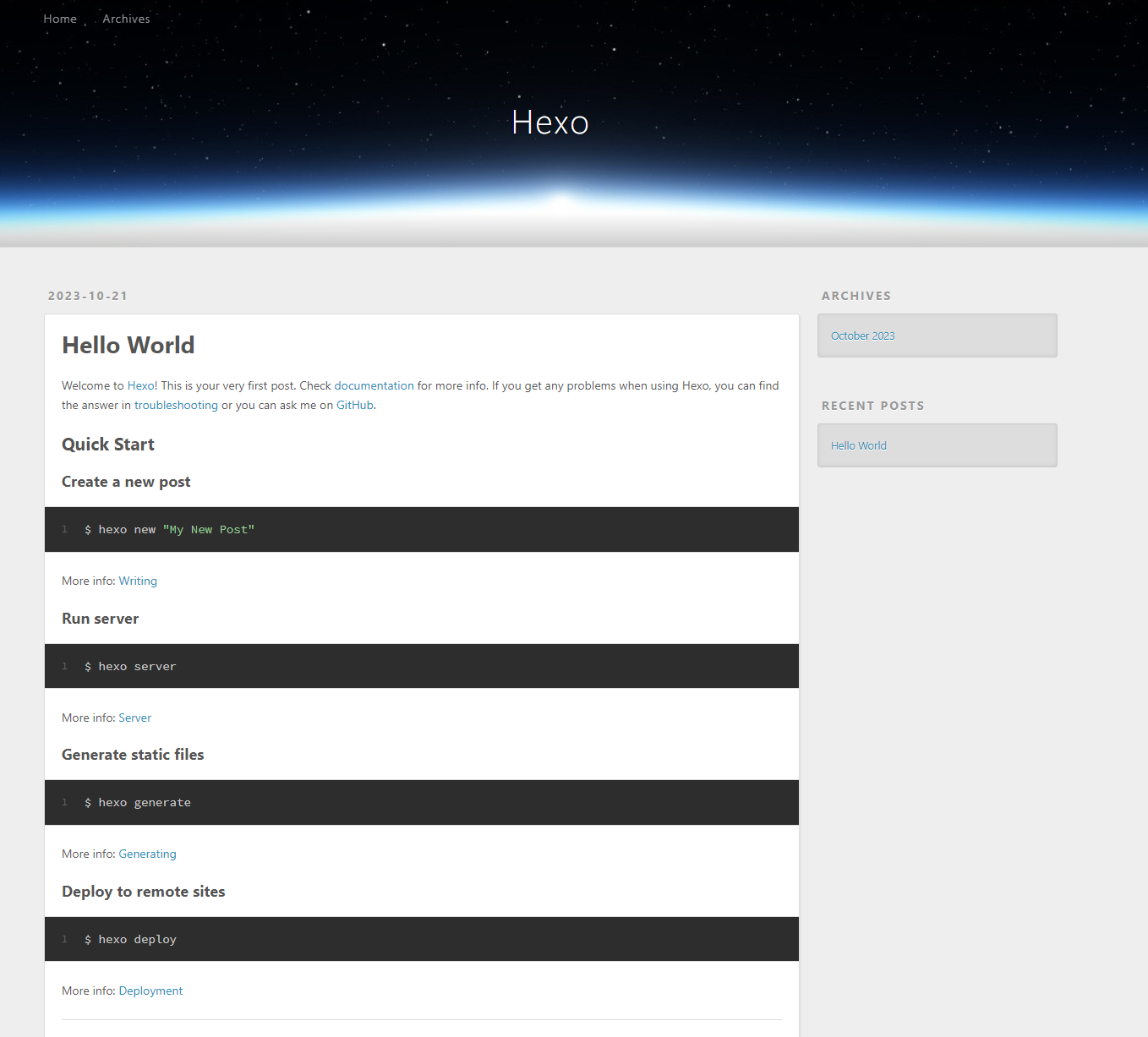The image size is (1148, 1037).
Task: Open Hello World under Recent Posts
Action: pyautogui.click(x=859, y=445)
